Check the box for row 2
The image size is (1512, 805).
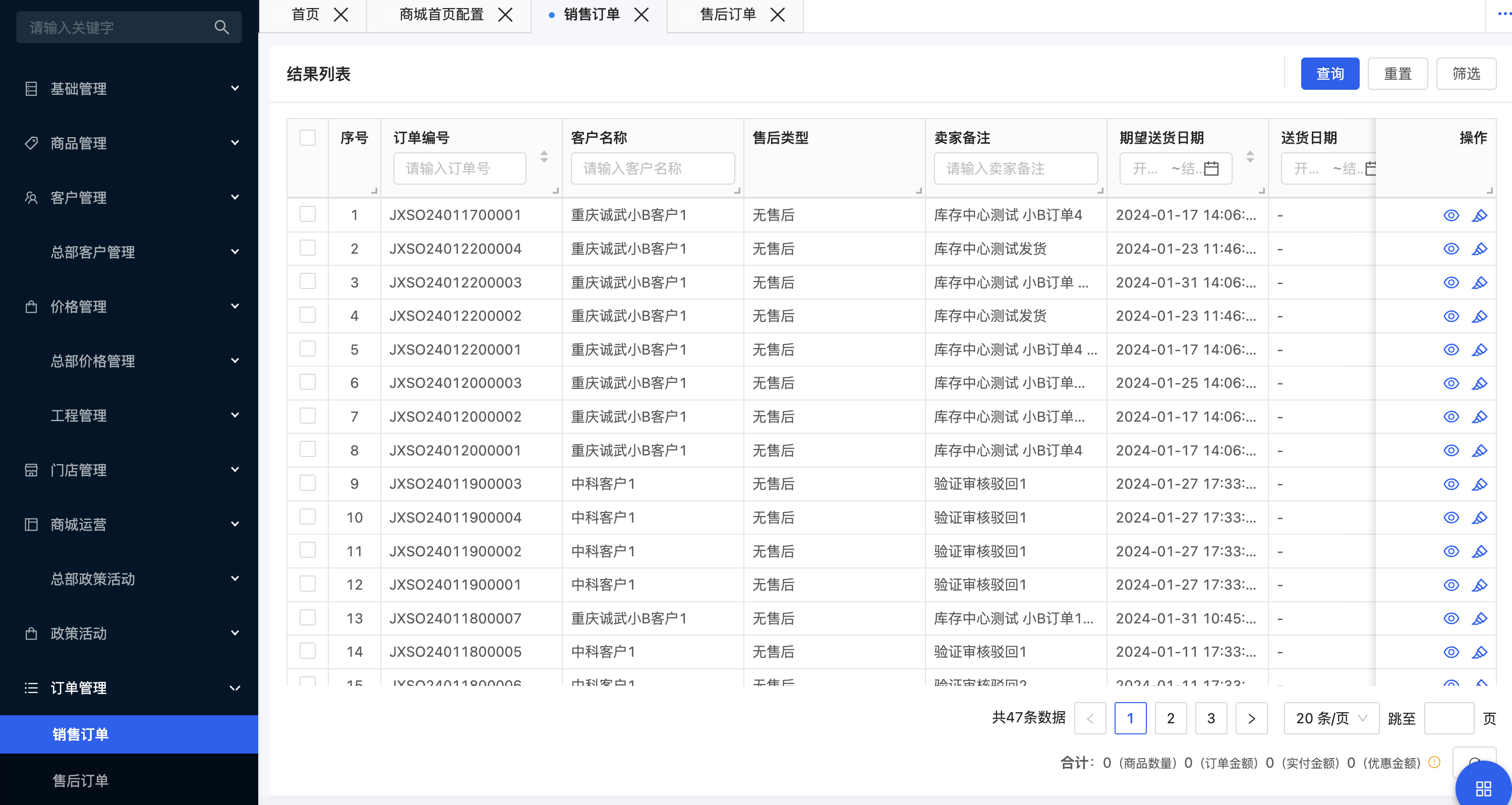(x=308, y=248)
